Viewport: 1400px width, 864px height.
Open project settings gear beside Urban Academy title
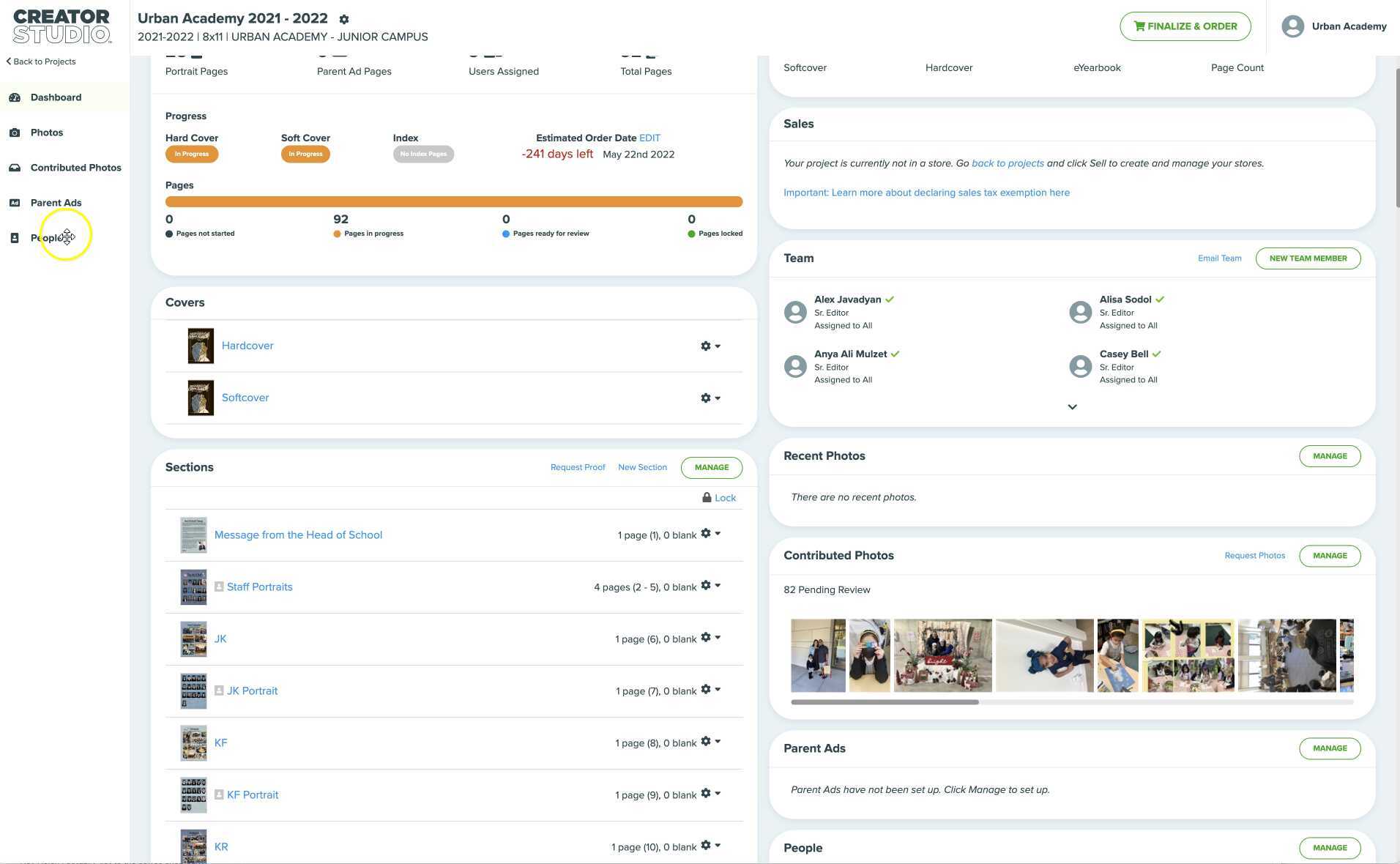344,20
